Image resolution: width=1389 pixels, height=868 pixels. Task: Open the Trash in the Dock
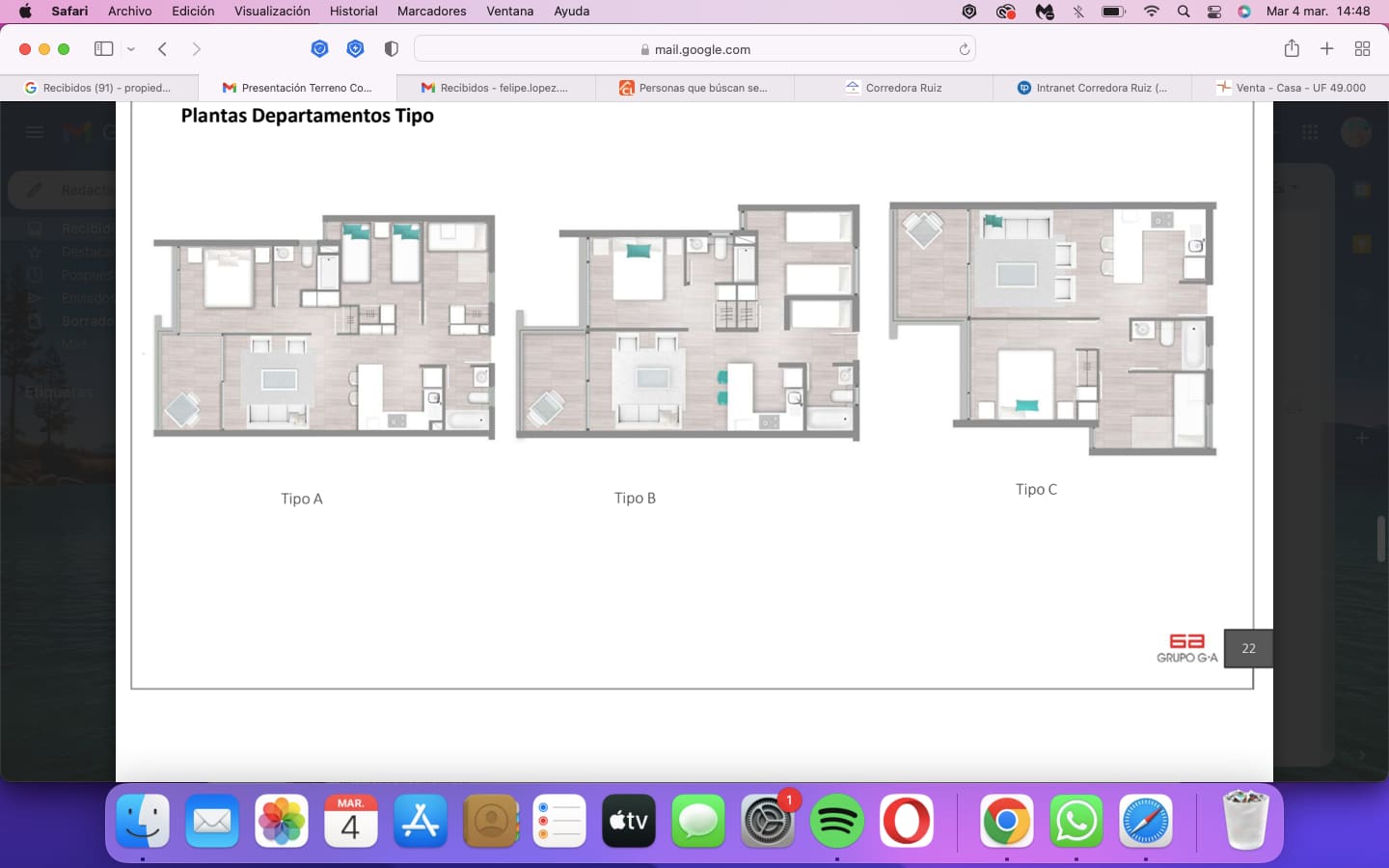click(x=1245, y=821)
